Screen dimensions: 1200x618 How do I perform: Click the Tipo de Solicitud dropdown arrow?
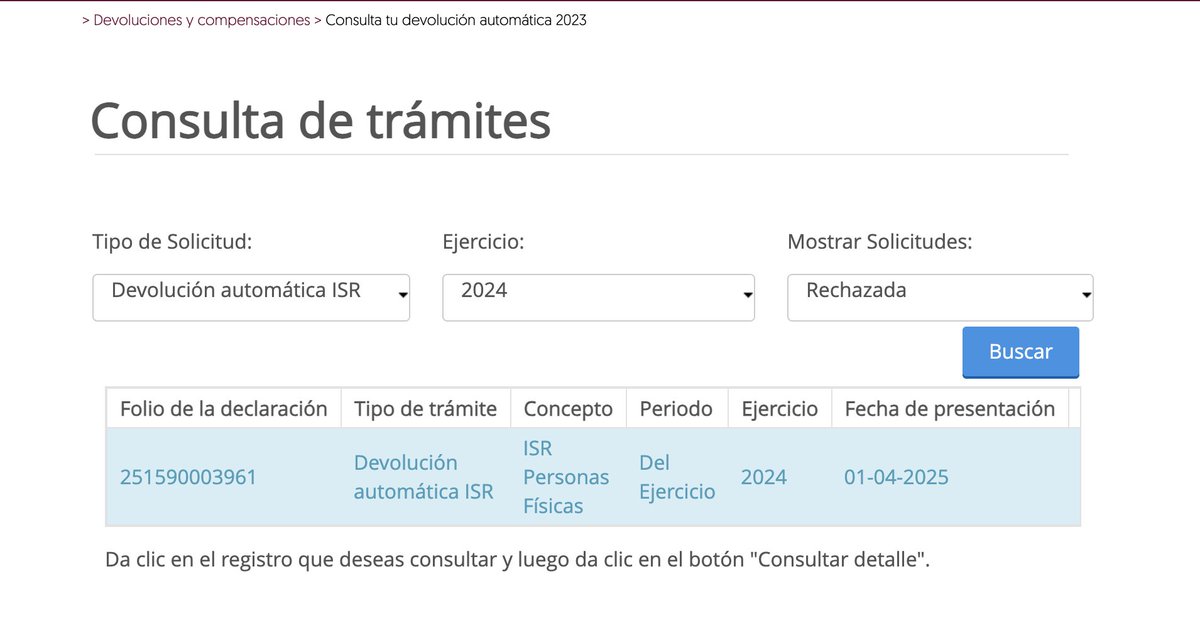403,296
